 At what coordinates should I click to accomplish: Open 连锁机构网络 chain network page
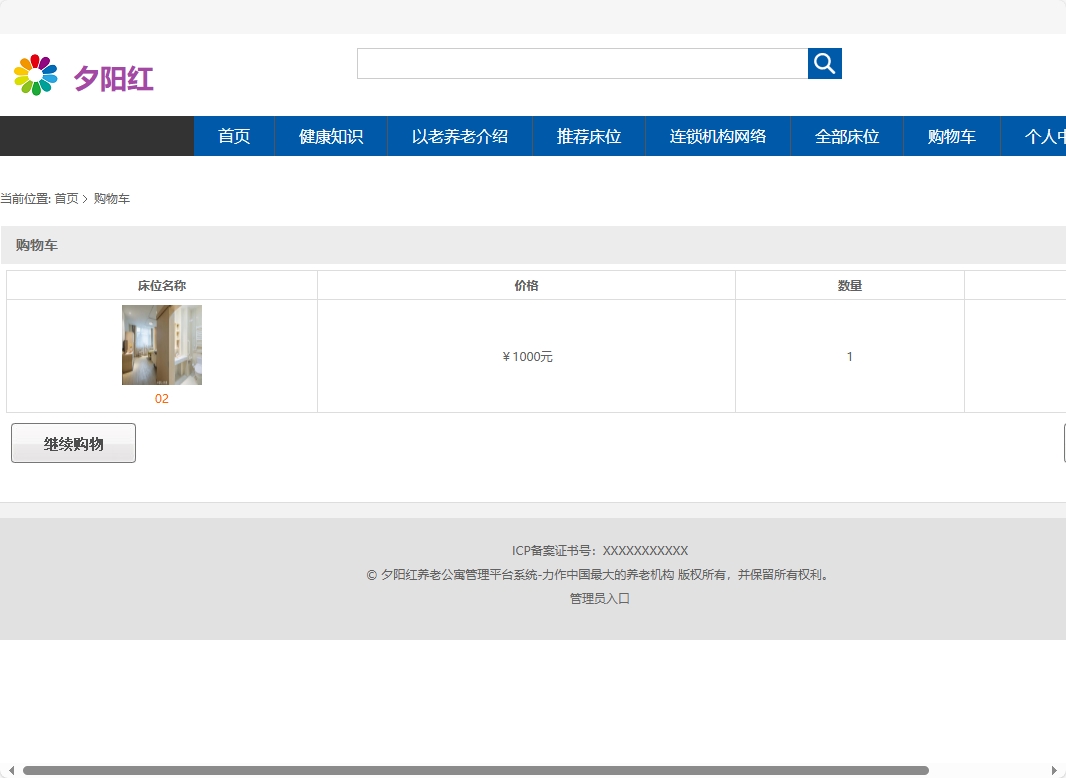pyautogui.click(x=716, y=136)
